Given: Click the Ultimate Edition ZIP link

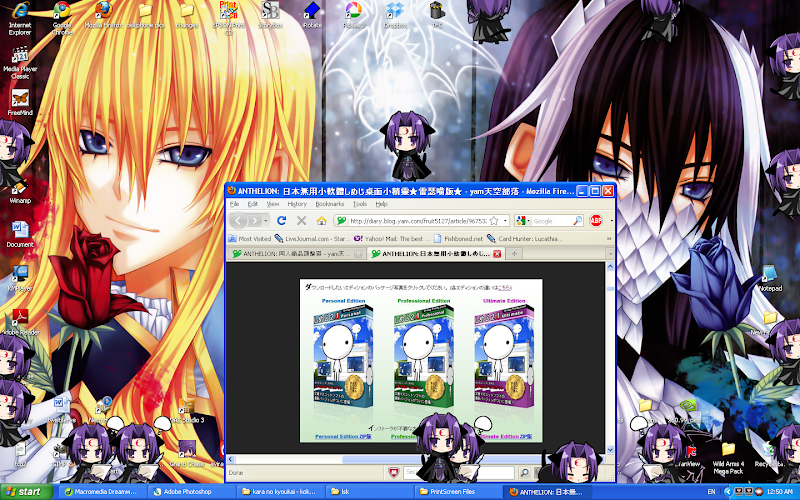Looking at the screenshot, I should pyautogui.click(x=505, y=436).
